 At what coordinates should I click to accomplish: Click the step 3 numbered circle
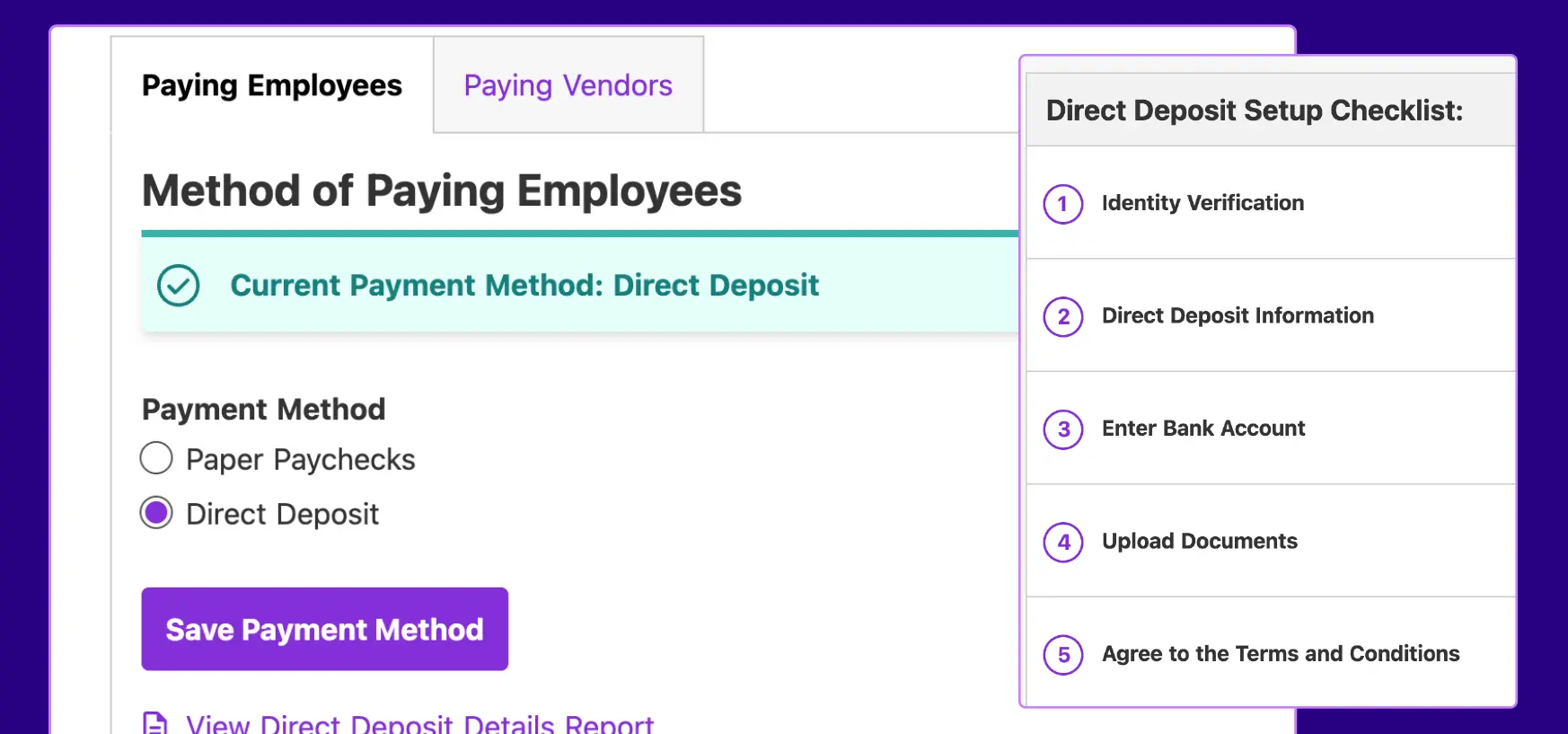coord(1063,429)
